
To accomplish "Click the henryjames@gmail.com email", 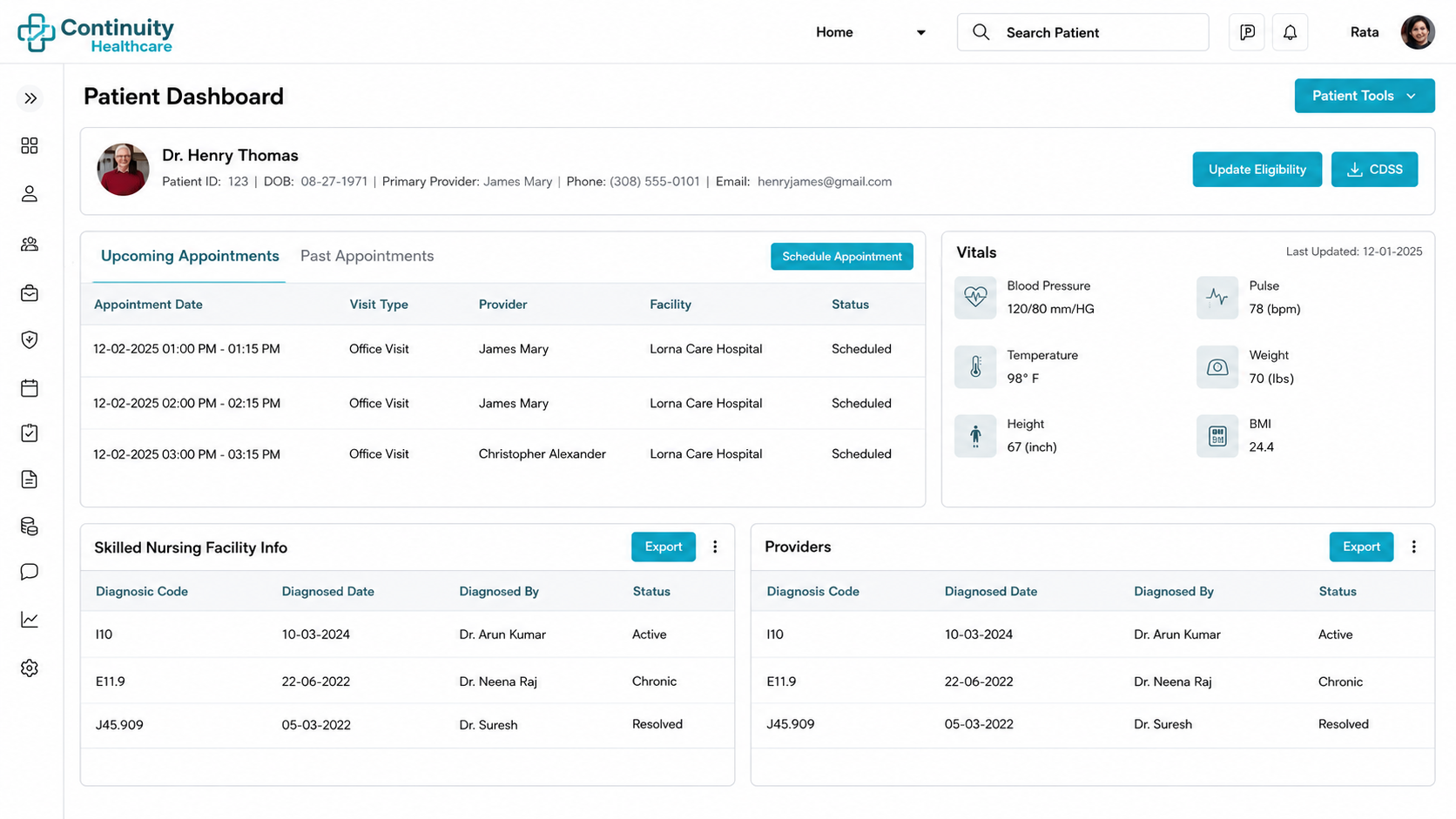I will point(825,181).
